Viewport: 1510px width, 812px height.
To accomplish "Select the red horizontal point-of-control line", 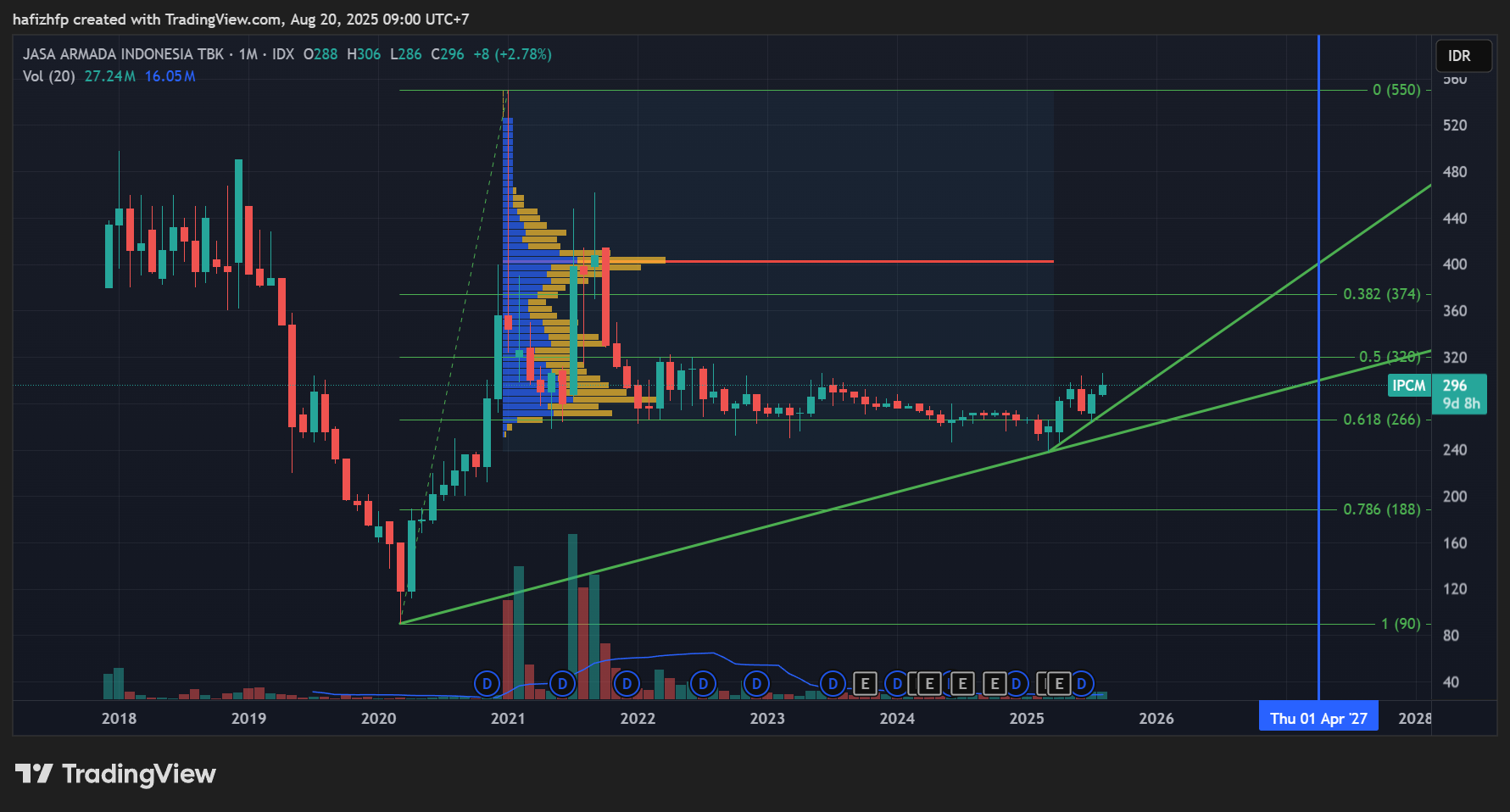I will click(x=858, y=261).
